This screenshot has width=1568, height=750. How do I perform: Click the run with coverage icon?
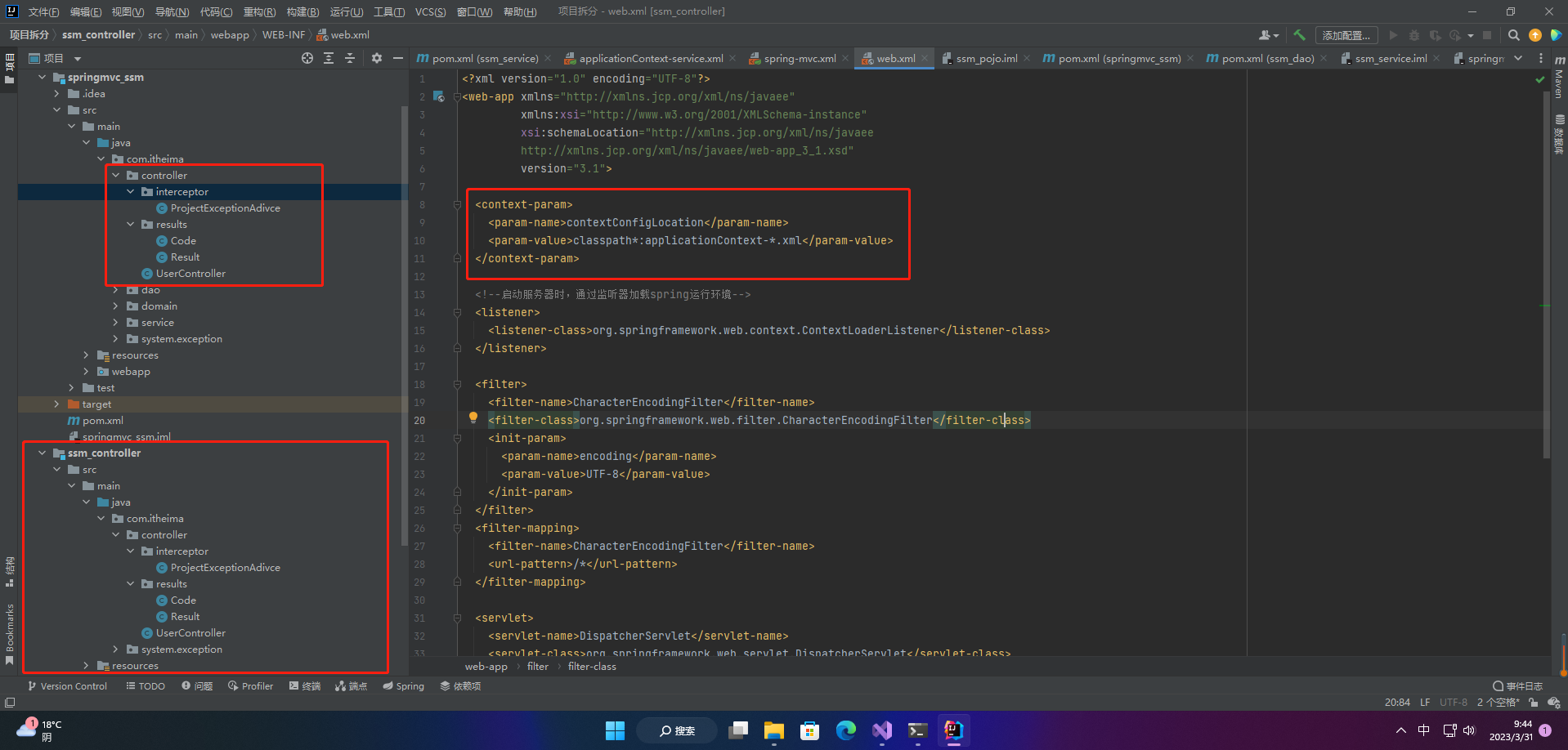[x=1435, y=35]
